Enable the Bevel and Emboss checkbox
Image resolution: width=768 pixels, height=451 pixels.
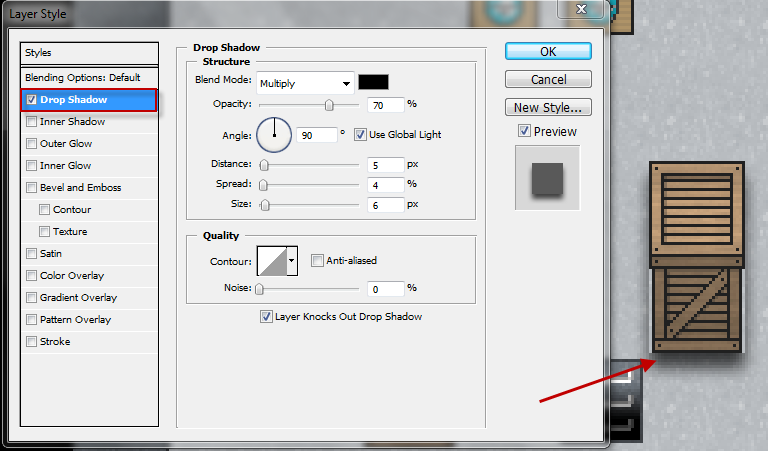click(32, 188)
